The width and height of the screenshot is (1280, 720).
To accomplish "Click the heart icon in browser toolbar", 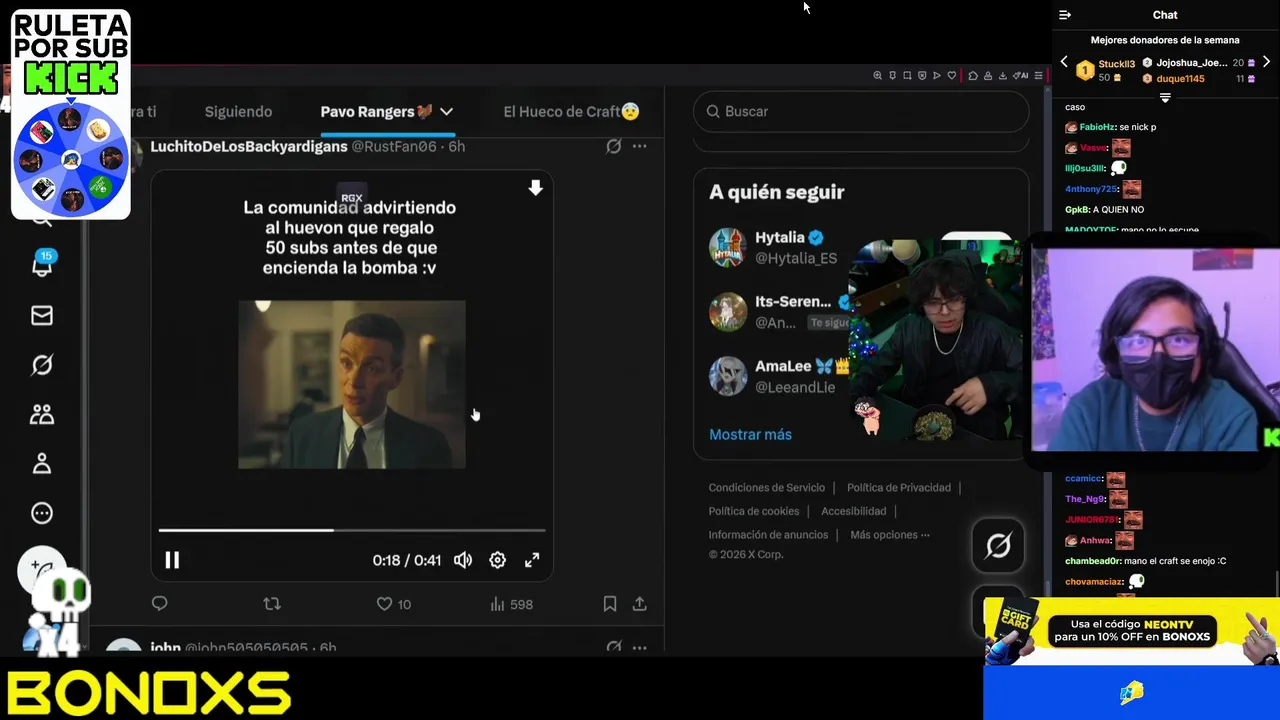I will [x=952, y=75].
